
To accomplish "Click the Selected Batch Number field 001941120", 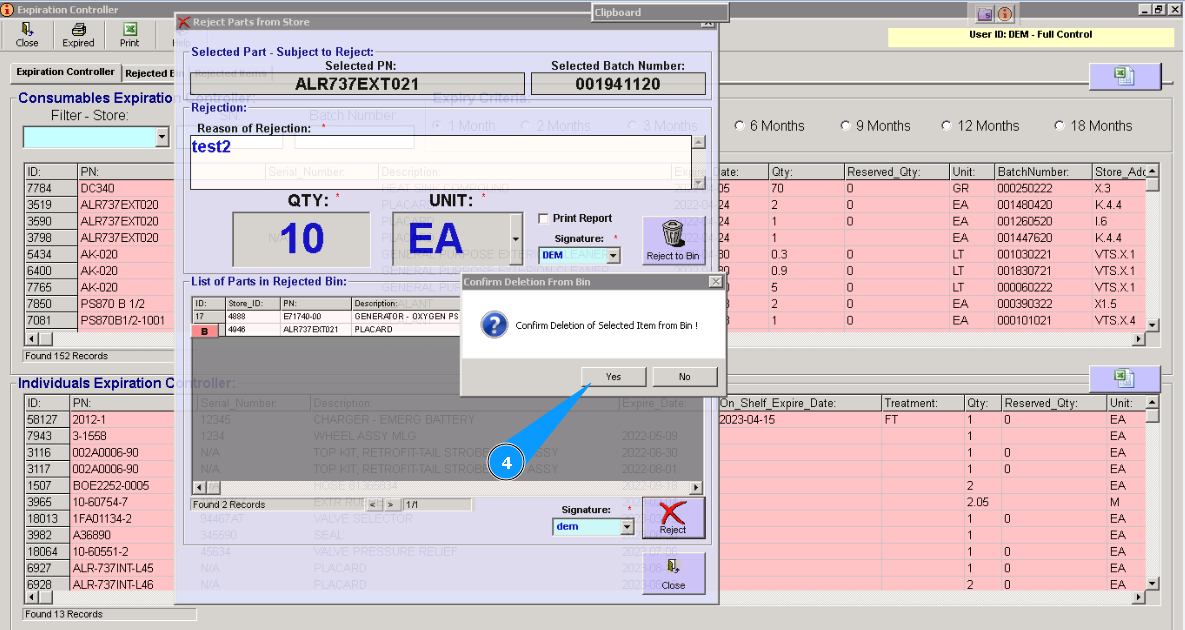I will point(618,84).
